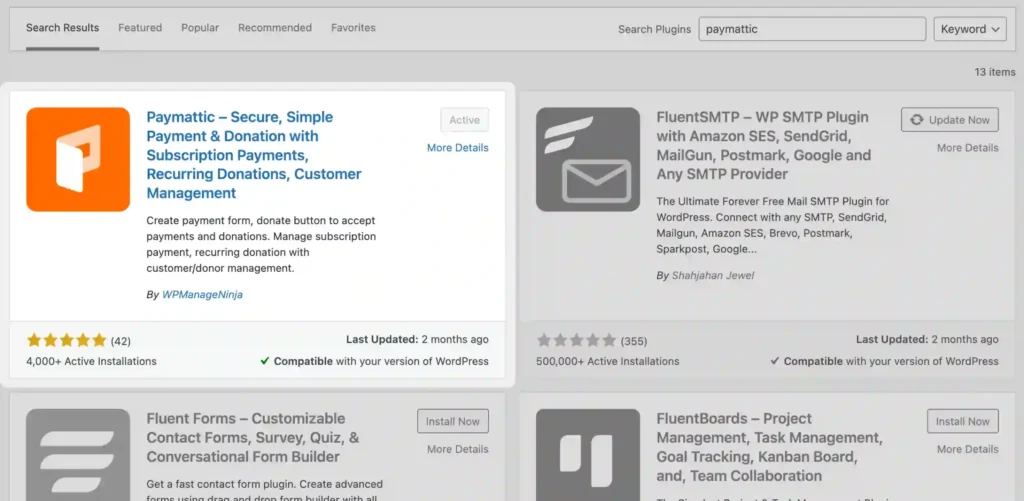Open the Keyword search type dropdown
Image resolution: width=1024 pixels, height=501 pixels.
point(970,29)
